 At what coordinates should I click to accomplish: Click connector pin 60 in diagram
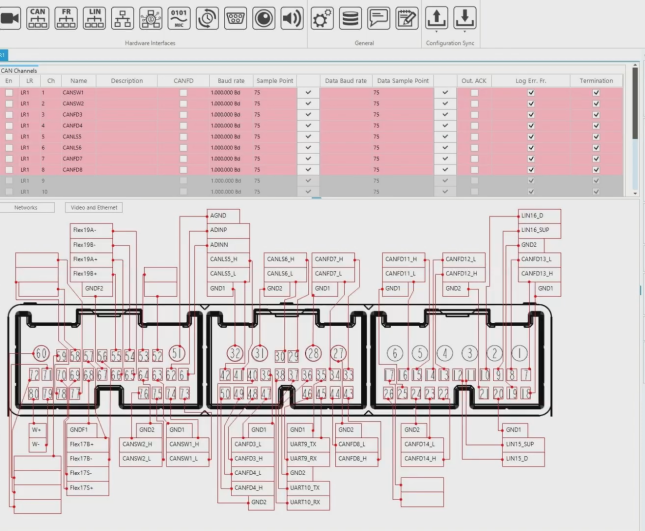(x=40, y=354)
